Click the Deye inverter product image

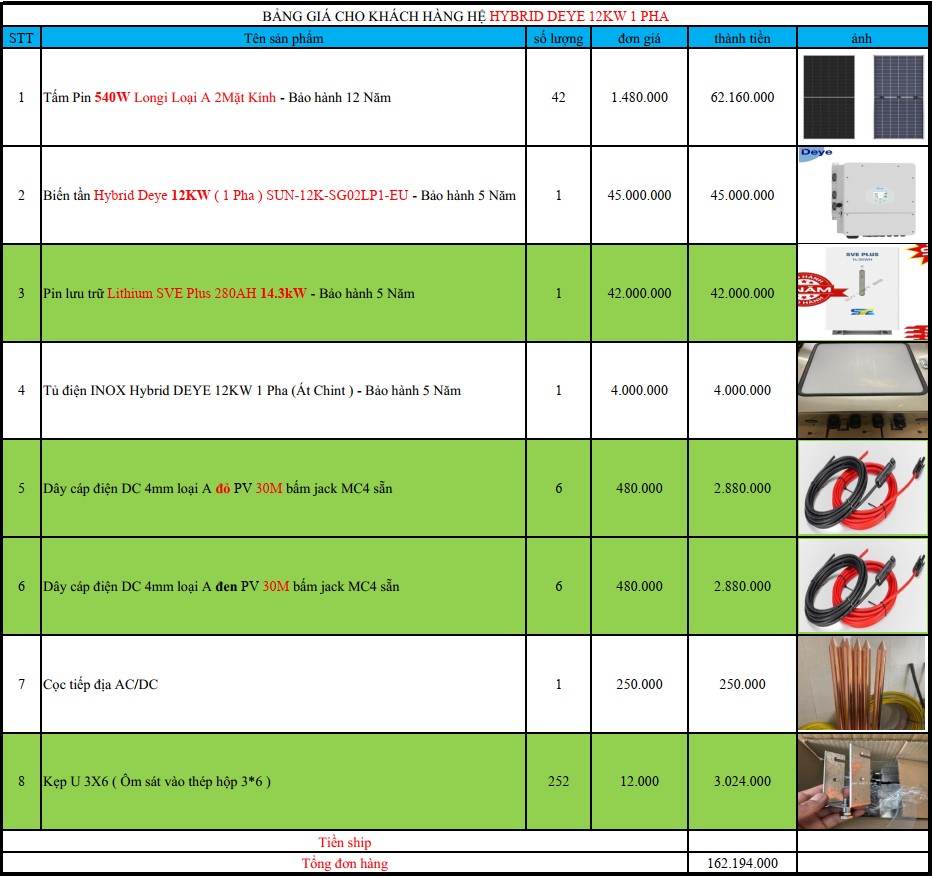pyautogui.click(x=863, y=195)
